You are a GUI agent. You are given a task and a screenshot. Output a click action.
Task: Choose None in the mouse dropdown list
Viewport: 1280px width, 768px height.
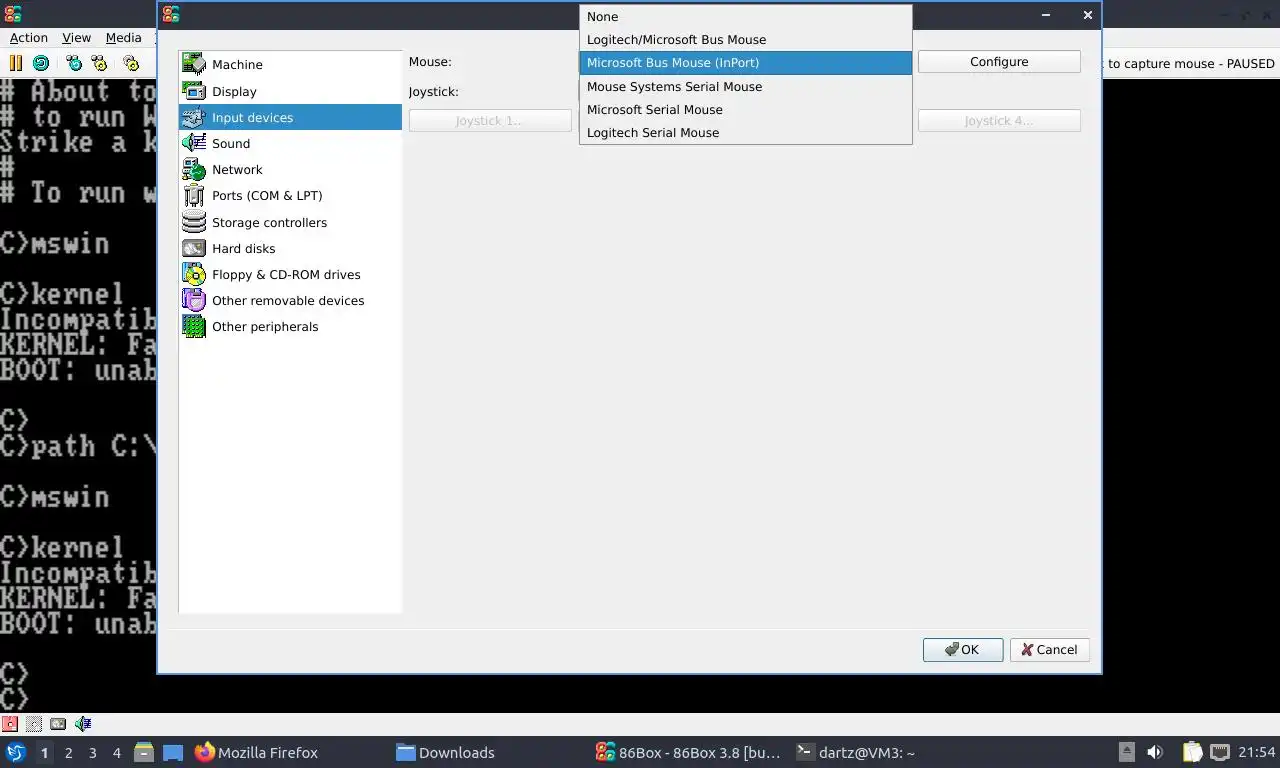pyautogui.click(x=745, y=17)
